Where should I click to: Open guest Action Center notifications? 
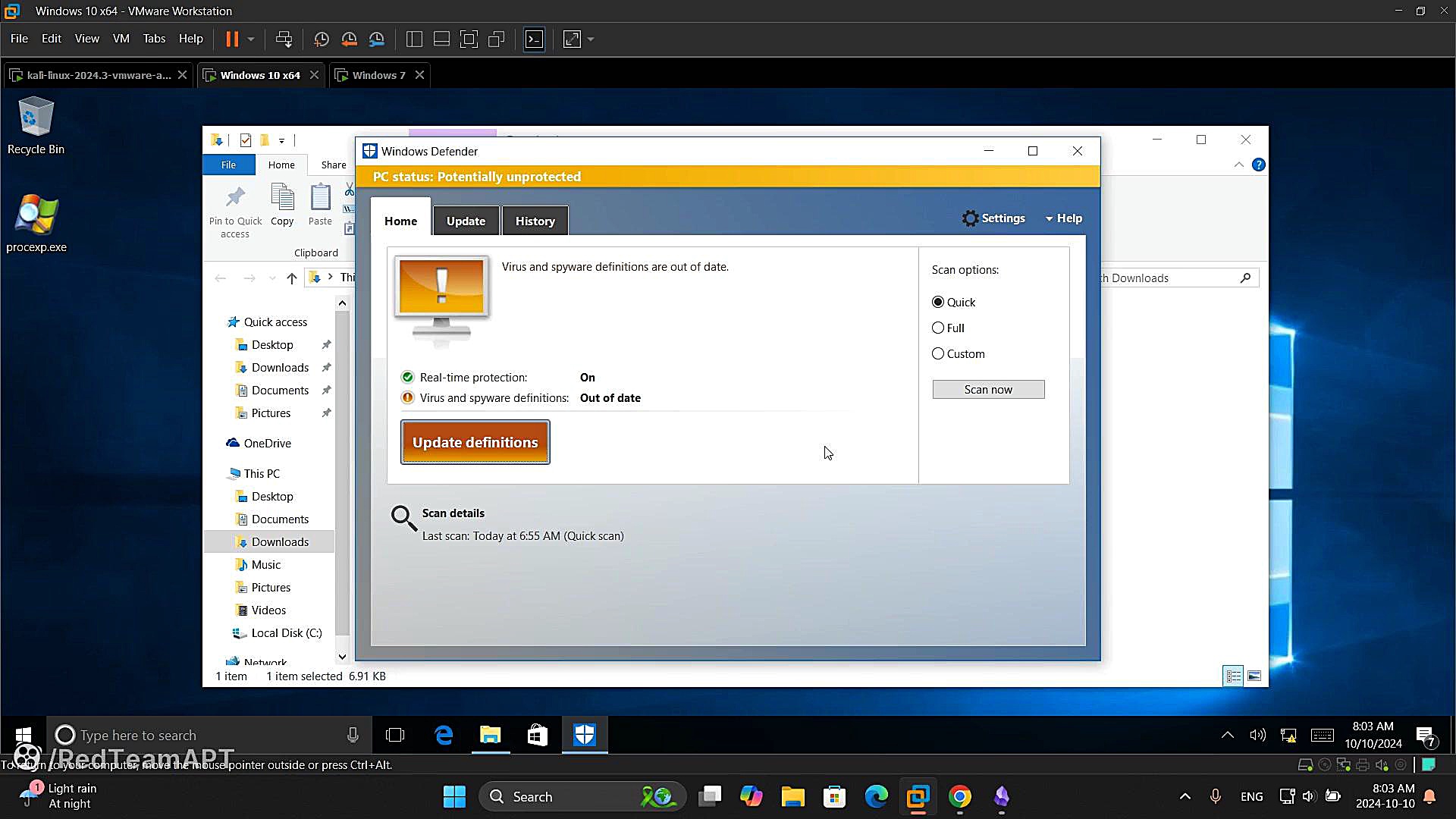pyautogui.click(x=1426, y=736)
